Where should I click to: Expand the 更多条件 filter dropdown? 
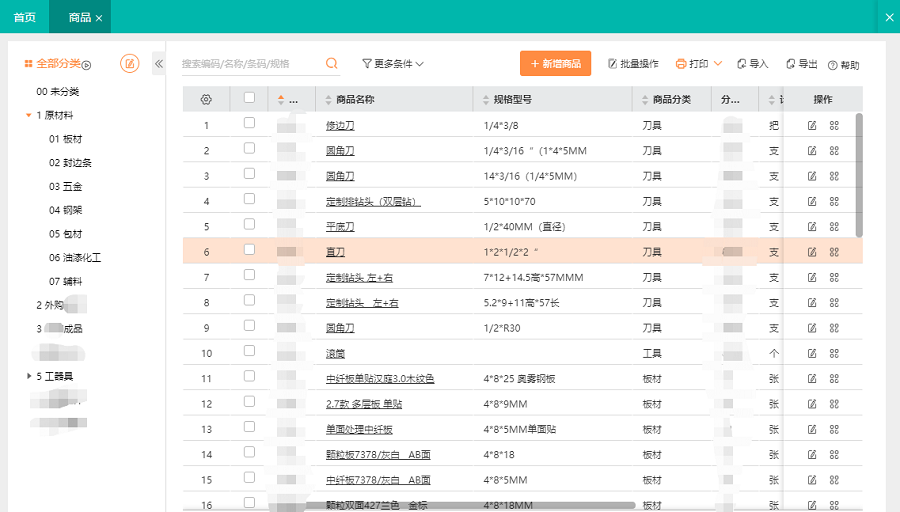point(393,63)
